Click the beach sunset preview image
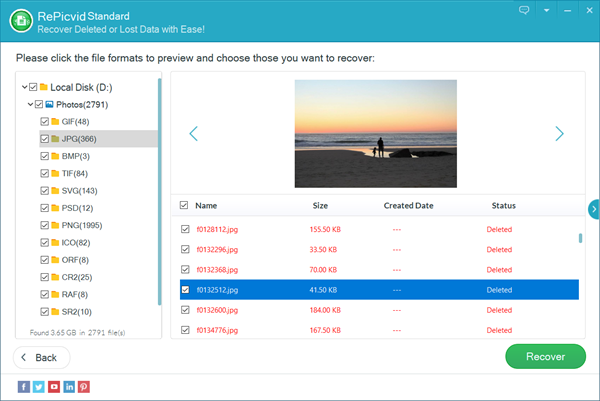Screen dimensions: 600x401 point(375,134)
